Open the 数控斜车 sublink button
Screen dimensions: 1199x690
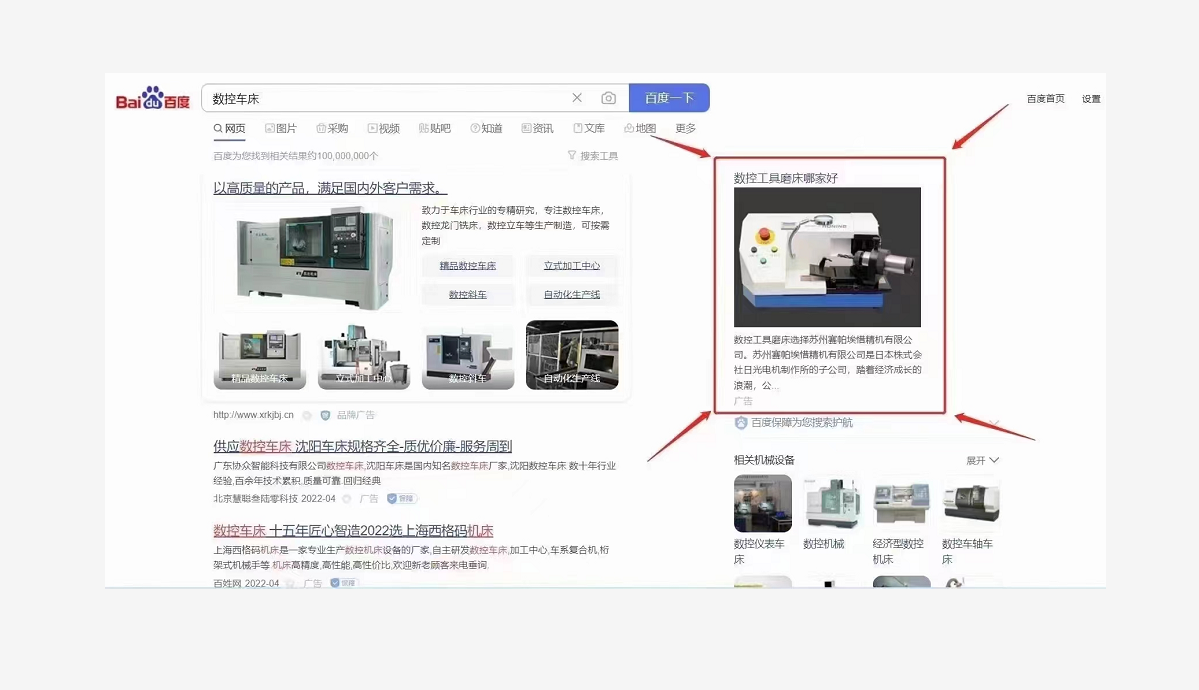[467, 295]
